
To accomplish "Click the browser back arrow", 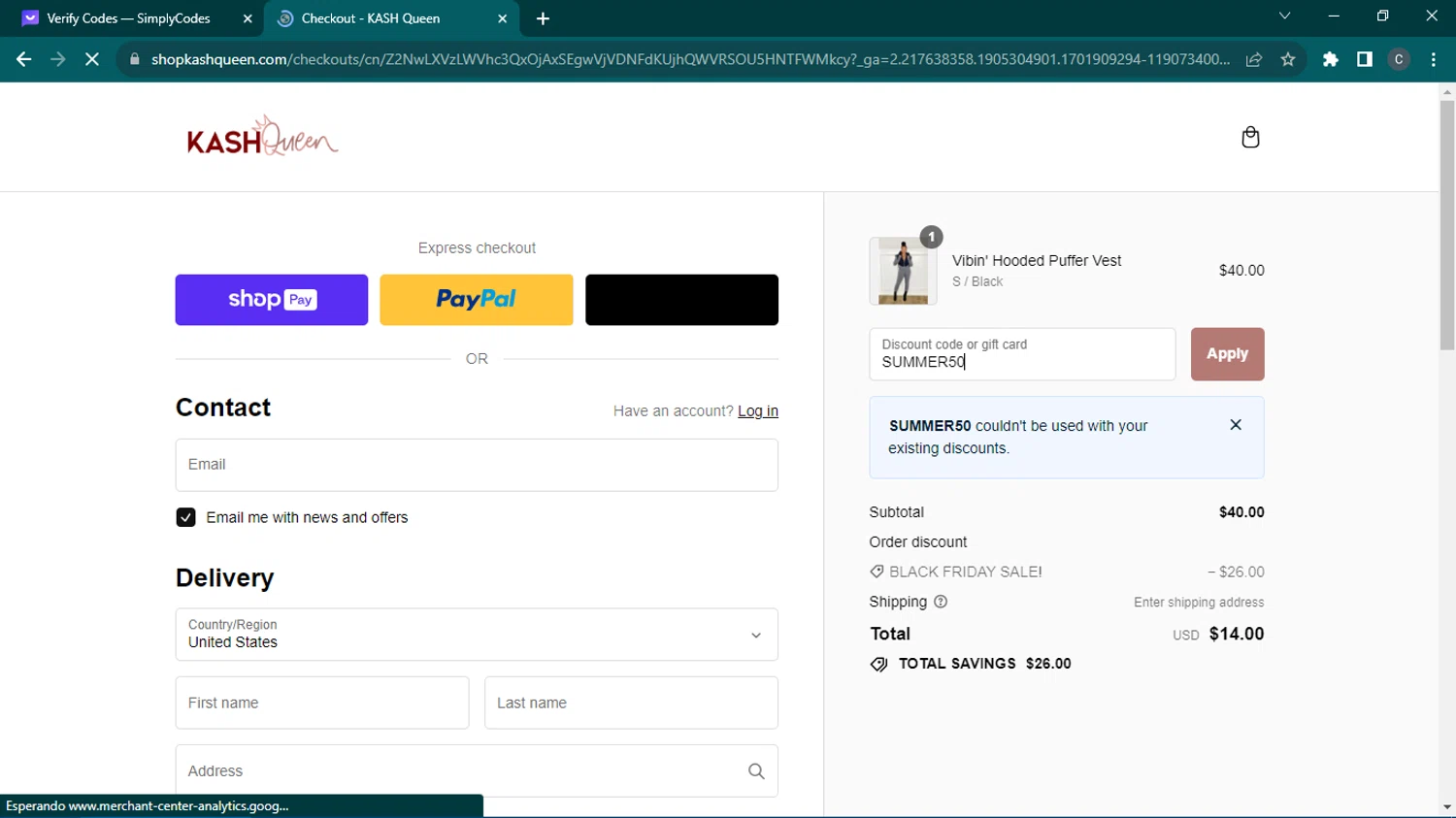I will pos(24,59).
